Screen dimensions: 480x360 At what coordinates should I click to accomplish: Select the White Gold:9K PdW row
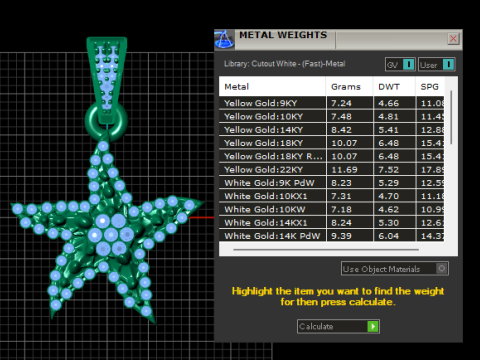[331, 183]
